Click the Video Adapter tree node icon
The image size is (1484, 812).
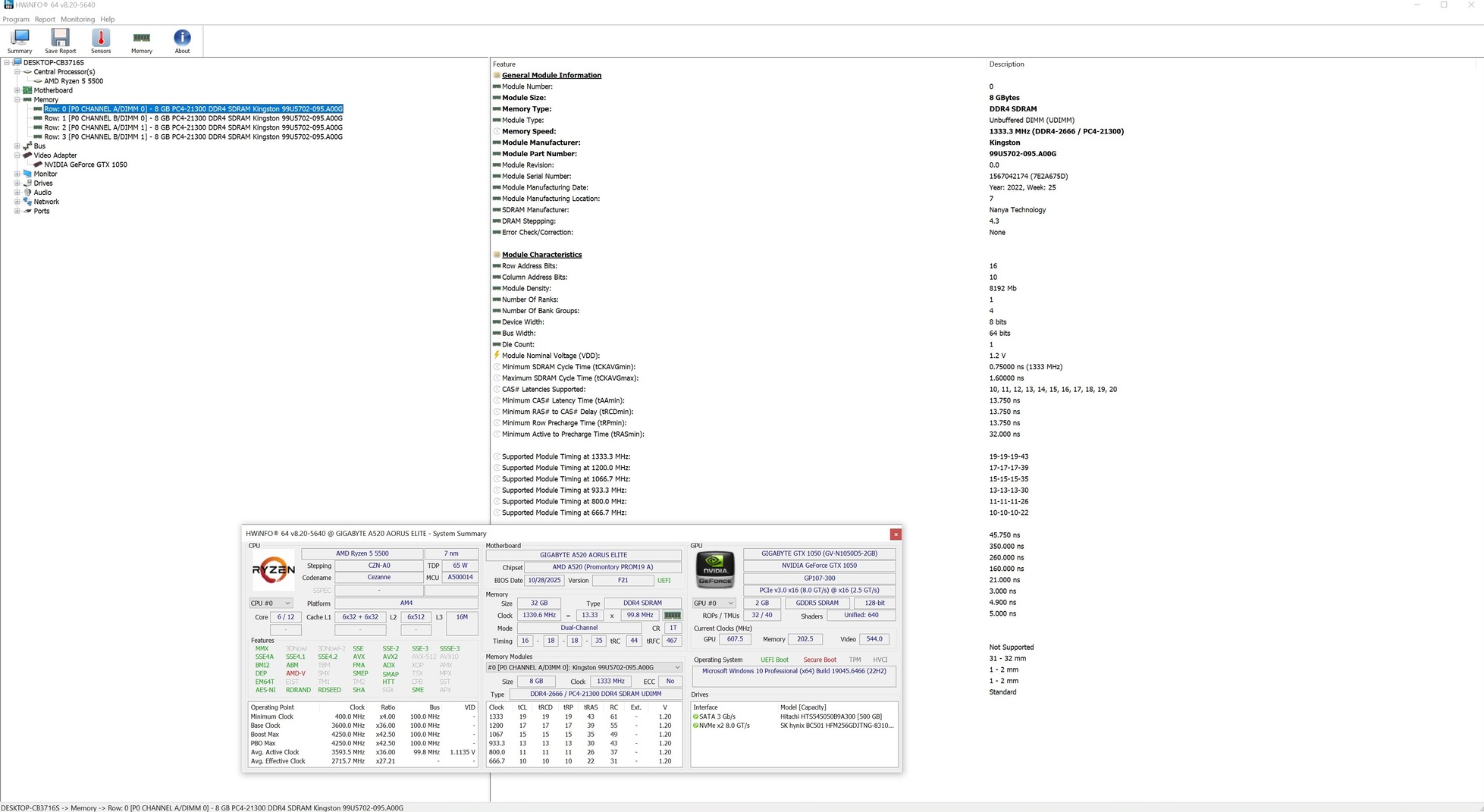27,155
